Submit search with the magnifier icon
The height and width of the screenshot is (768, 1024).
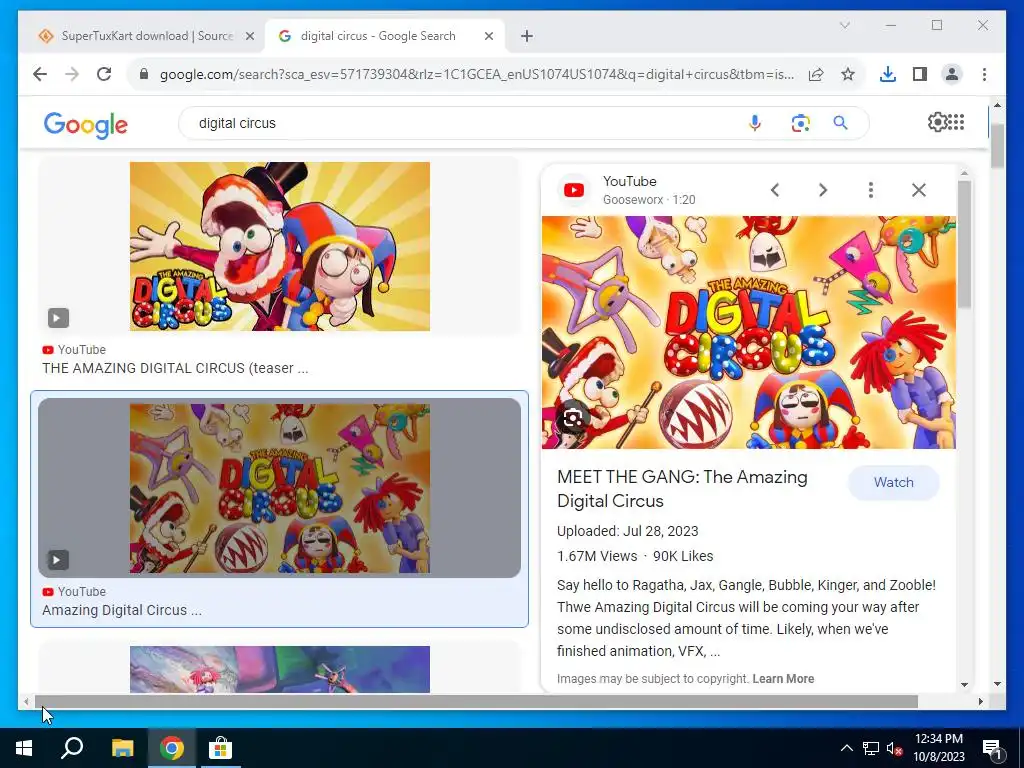[840, 123]
